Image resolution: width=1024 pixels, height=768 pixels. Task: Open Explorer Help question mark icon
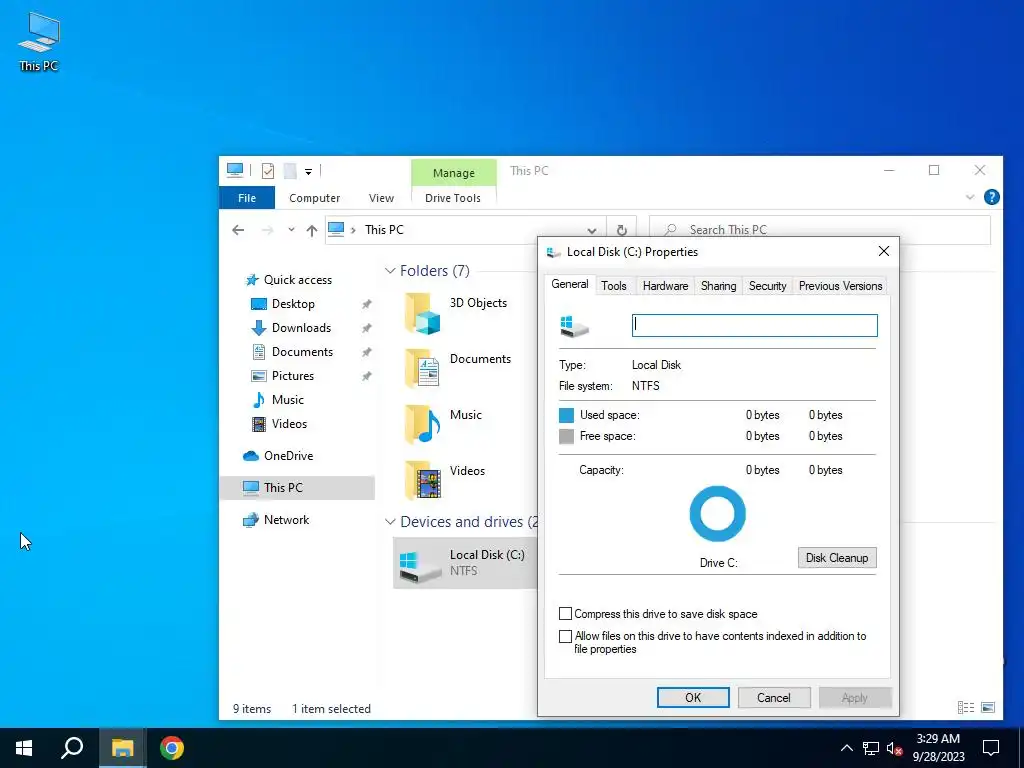point(991,197)
